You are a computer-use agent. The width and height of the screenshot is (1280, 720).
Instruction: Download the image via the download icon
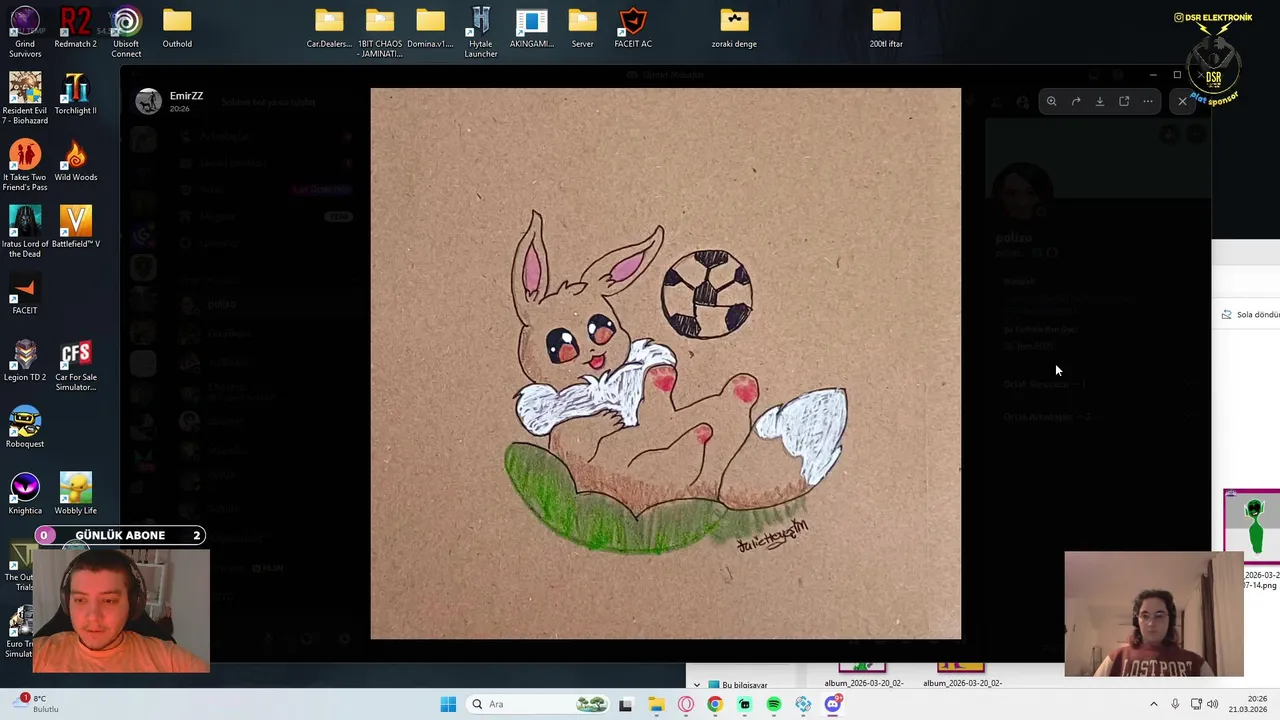1100,101
